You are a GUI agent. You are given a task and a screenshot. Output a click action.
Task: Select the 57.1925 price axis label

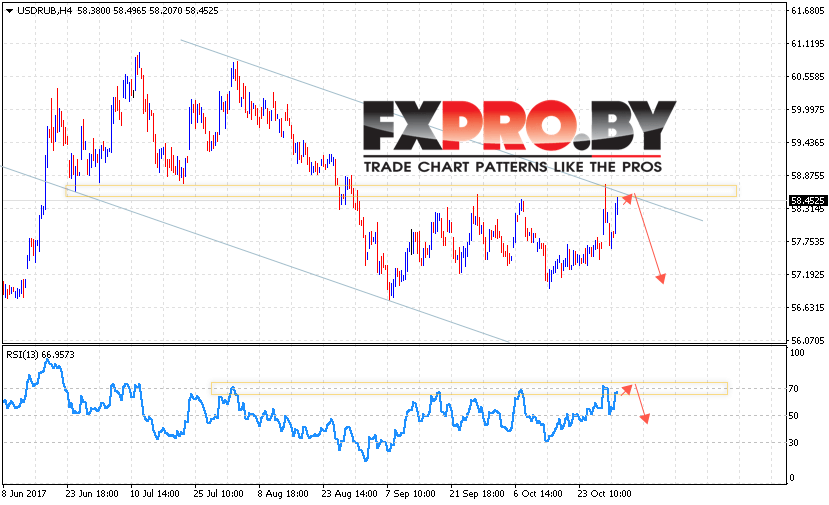pyautogui.click(x=808, y=274)
